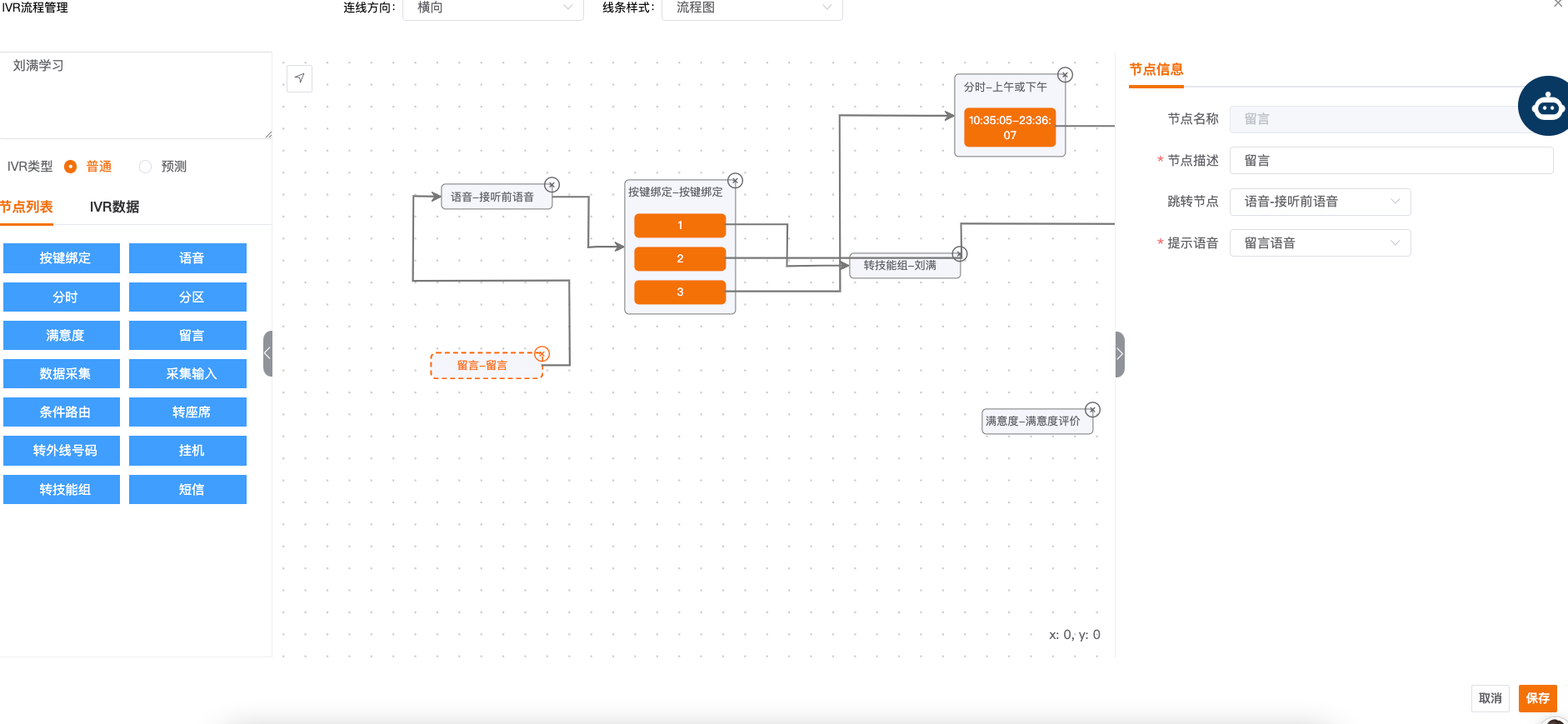Image resolution: width=1568 pixels, height=724 pixels.
Task: Click the 节点描述 input field
Action: pos(1391,161)
